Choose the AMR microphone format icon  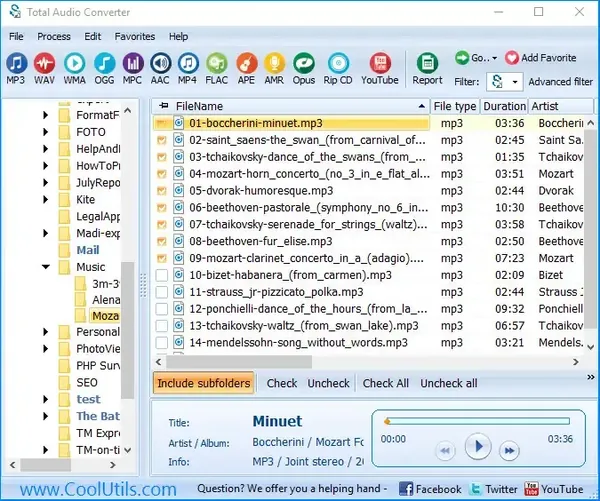[x=274, y=63]
